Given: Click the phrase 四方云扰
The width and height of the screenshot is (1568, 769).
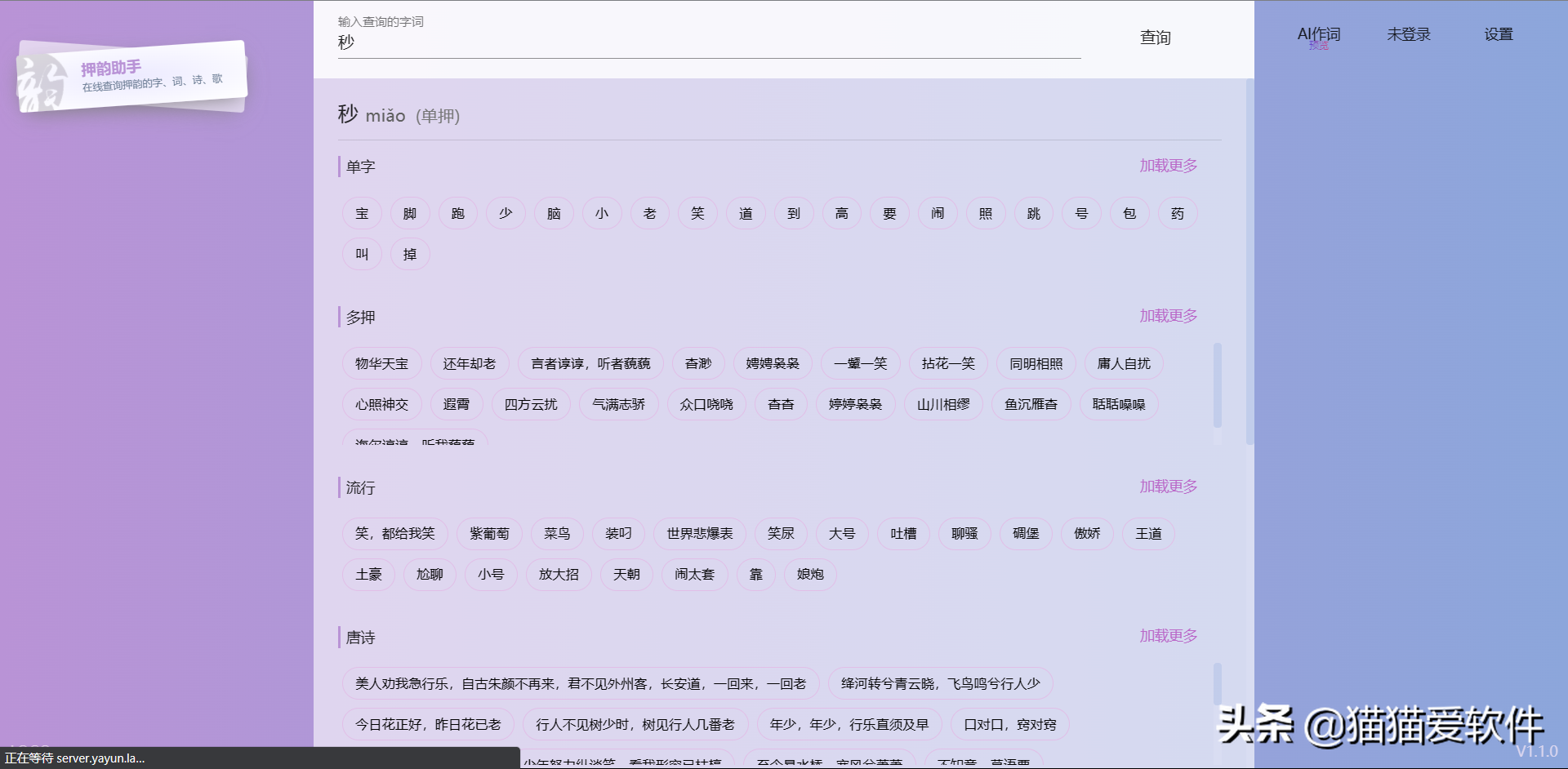Looking at the screenshot, I should pos(531,405).
